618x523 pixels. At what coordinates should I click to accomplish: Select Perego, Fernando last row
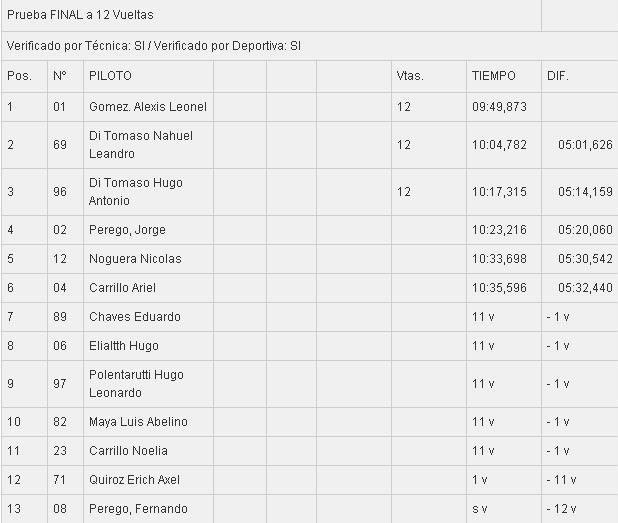[138, 509]
